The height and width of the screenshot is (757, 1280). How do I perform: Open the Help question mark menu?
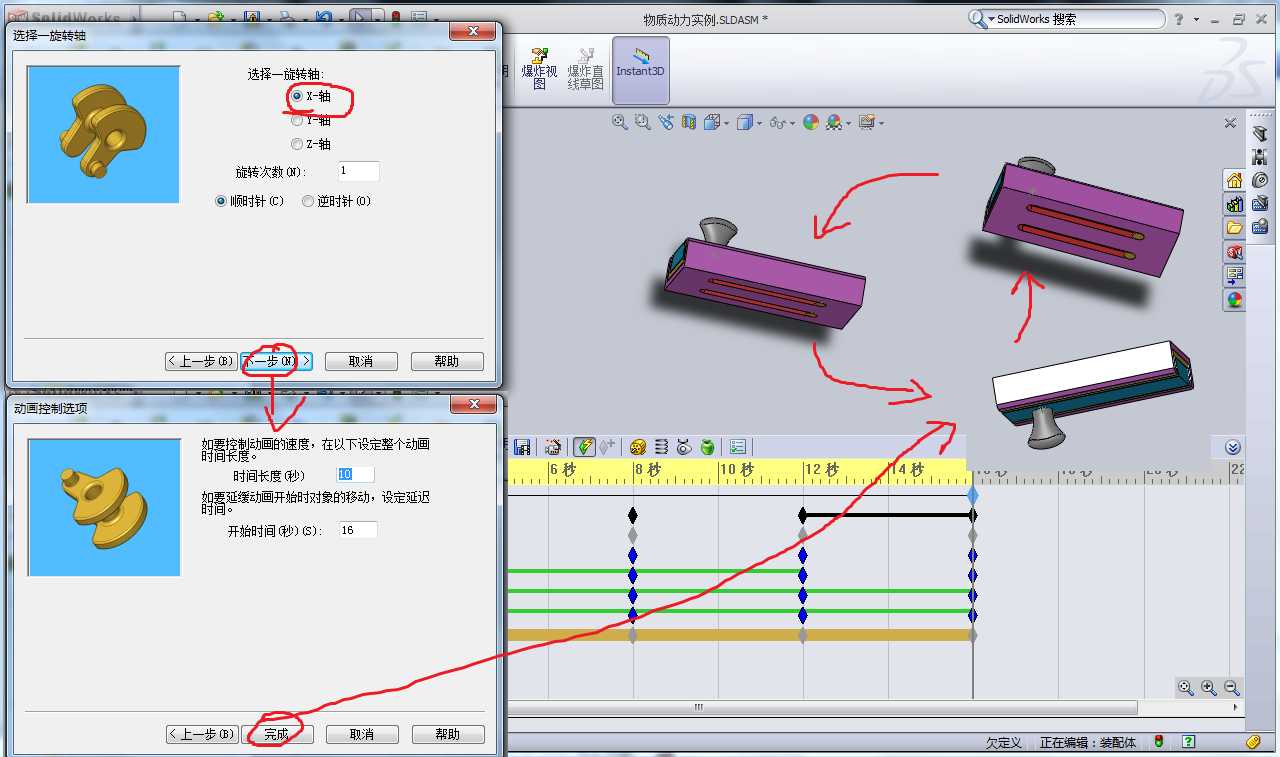tap(1178, 19)
